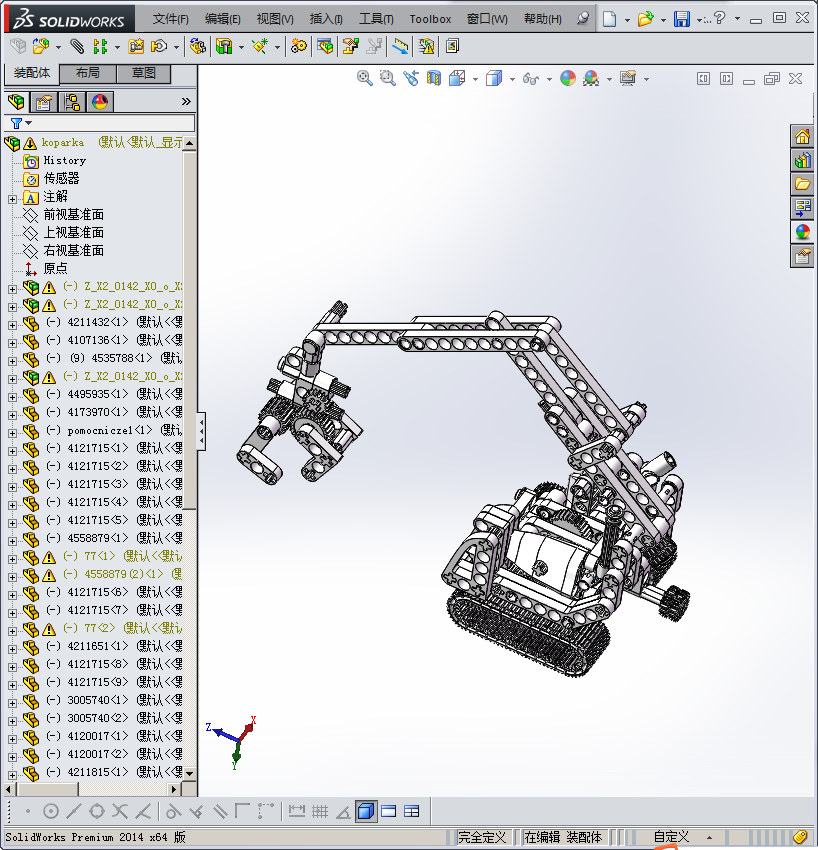Open the Design Library task pane icon
This screenshot has height=850, width=818.
coord(802,160)
